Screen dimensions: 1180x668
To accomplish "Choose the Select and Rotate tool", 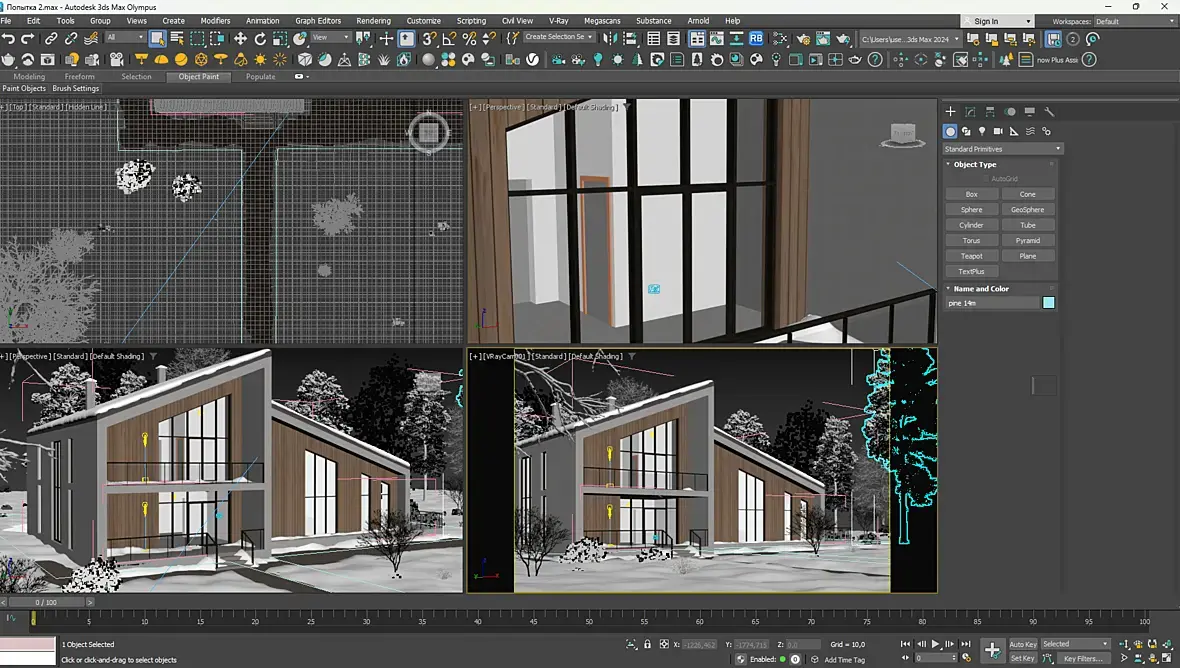I will click(x=260, y=38).
